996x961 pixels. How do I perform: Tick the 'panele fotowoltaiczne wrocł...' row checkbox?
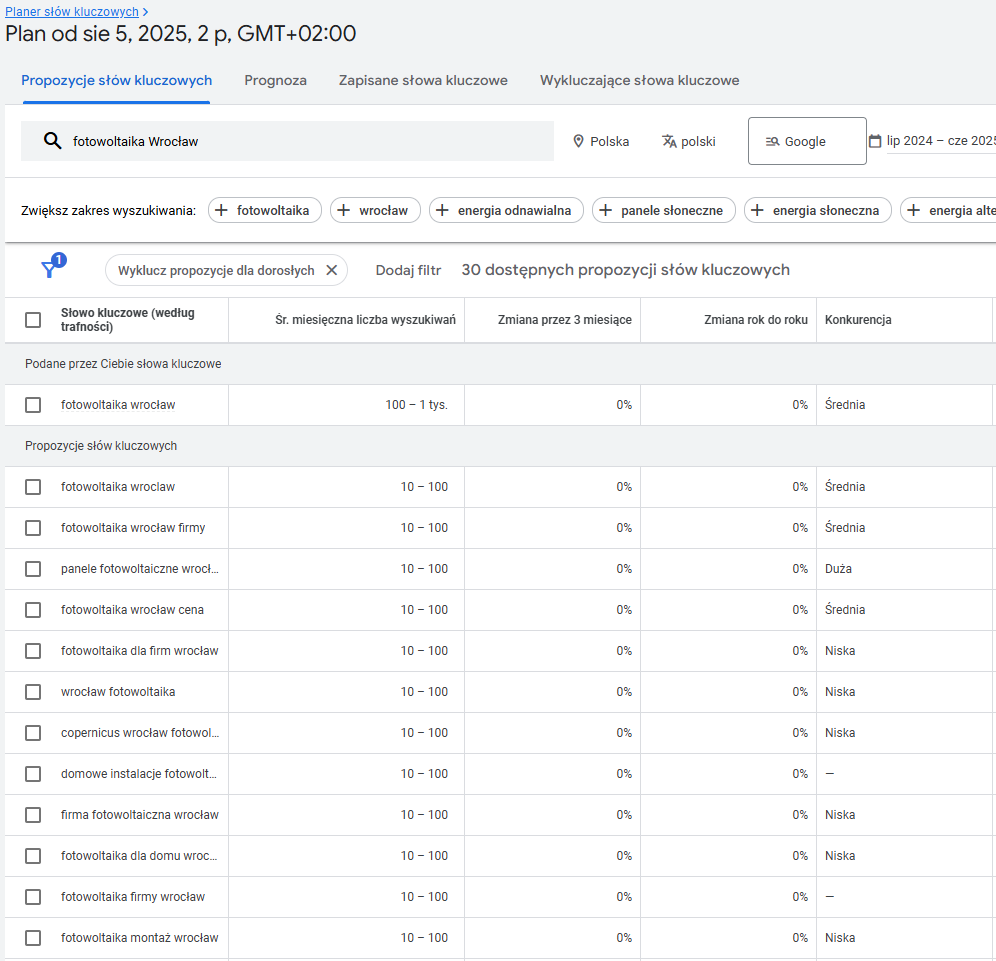tap(33, 568)
